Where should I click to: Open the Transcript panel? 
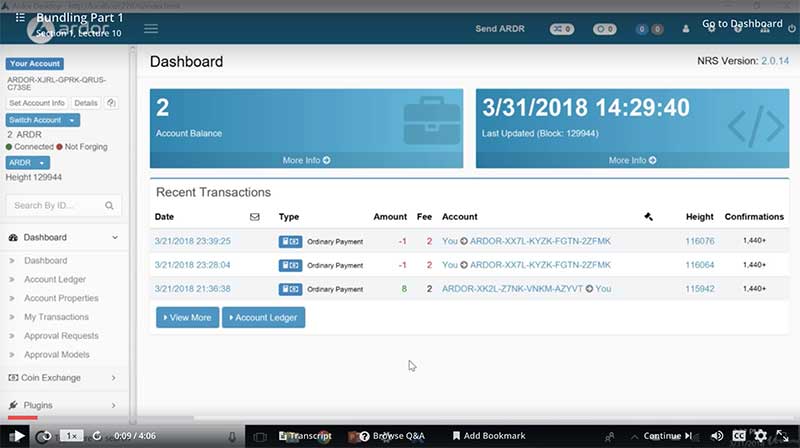[306, 436]
